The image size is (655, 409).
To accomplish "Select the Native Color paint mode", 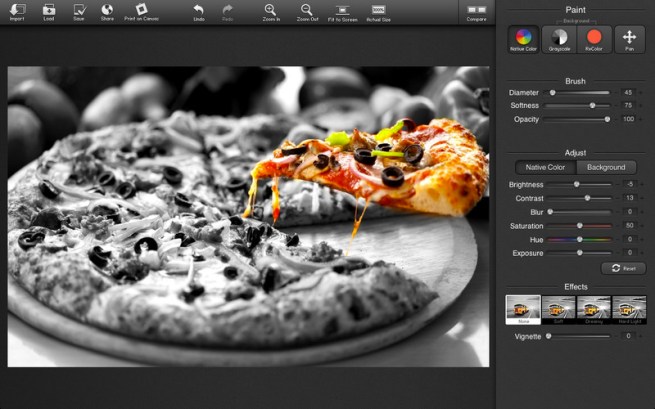I will coord(523,39).
